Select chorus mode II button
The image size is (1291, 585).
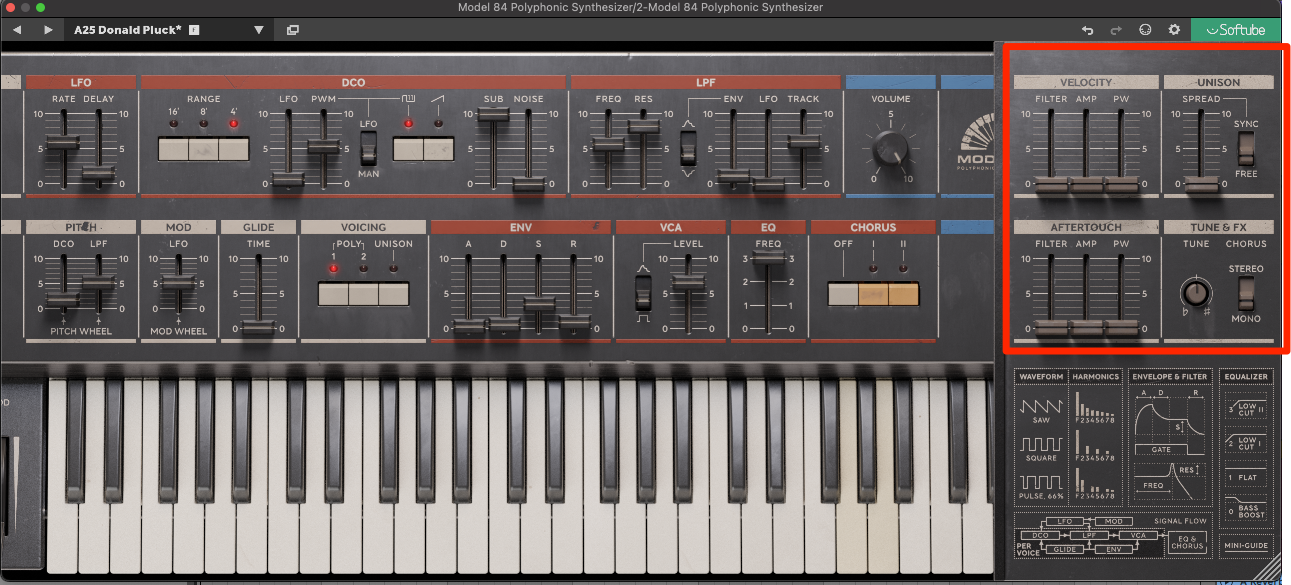click(x=903, y=294)
